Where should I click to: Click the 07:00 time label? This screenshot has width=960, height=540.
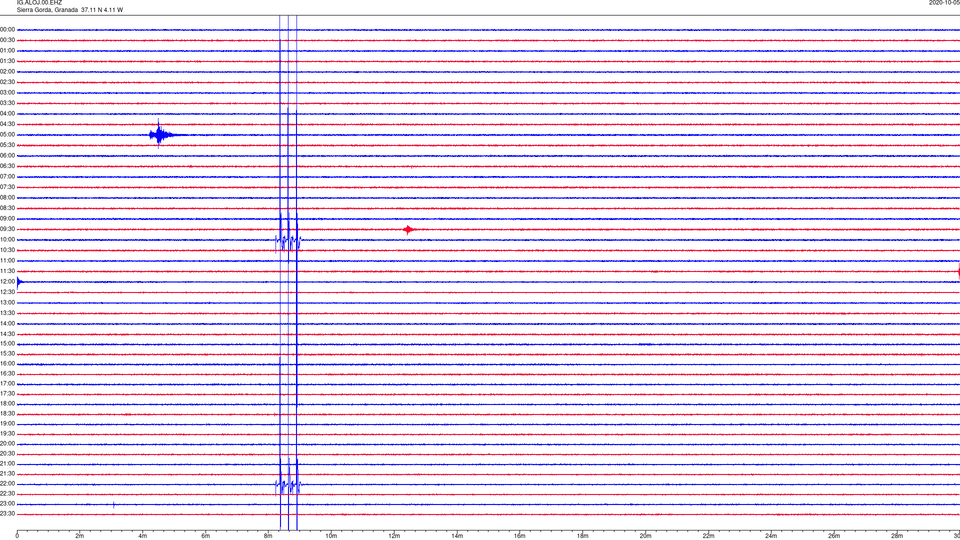click(x=7, y=177)
